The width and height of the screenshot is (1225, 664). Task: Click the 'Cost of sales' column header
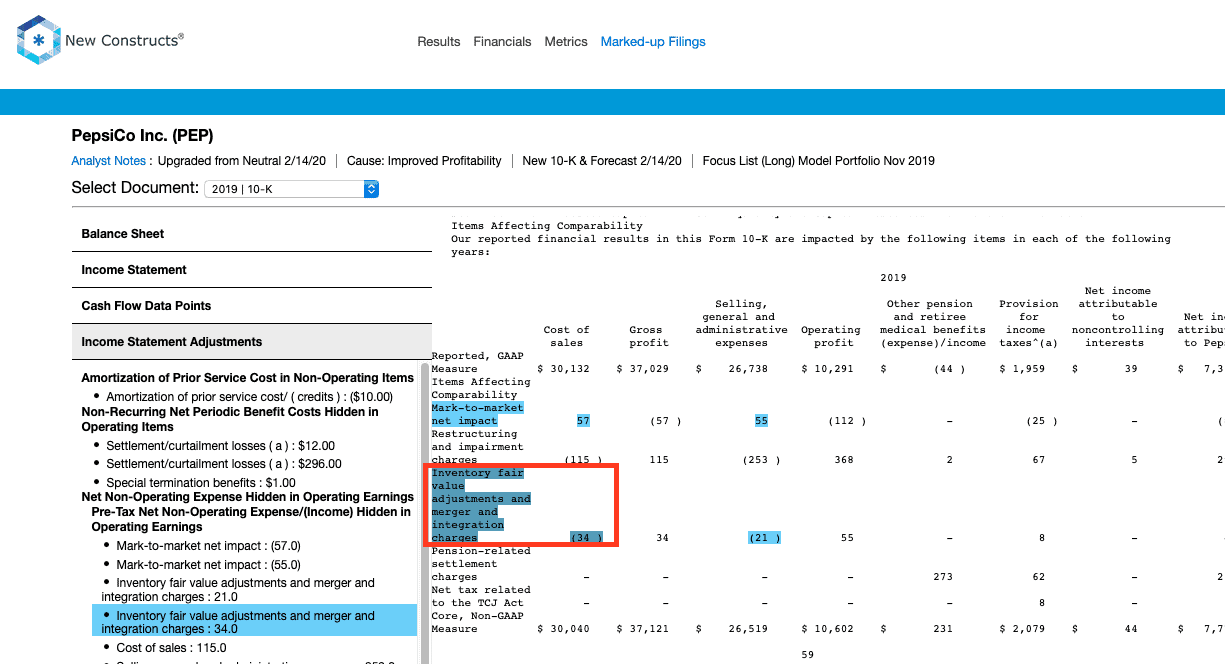(x=566, y=336)
